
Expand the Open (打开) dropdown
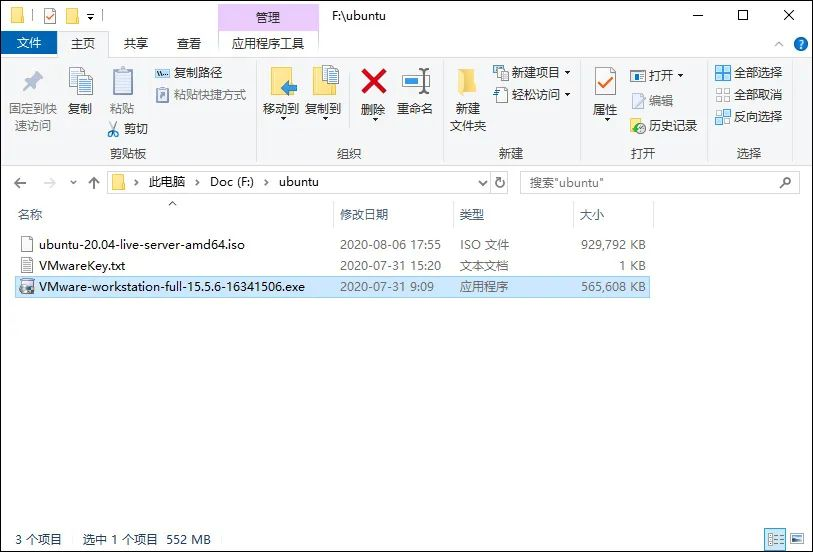(680, 76)
